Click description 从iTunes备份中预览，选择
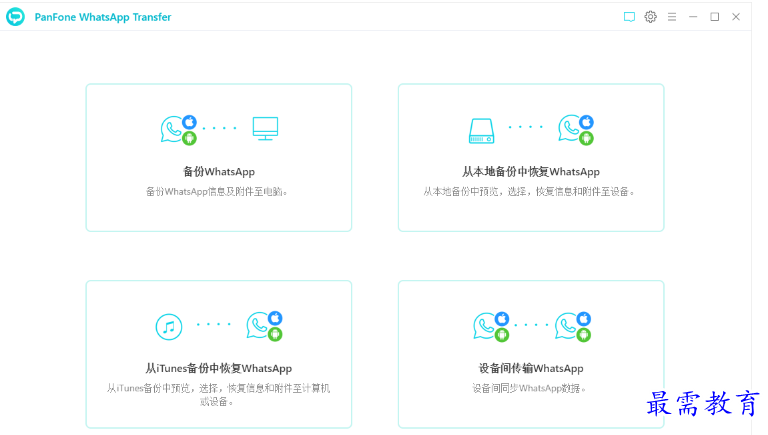 (x=218, y=395)
